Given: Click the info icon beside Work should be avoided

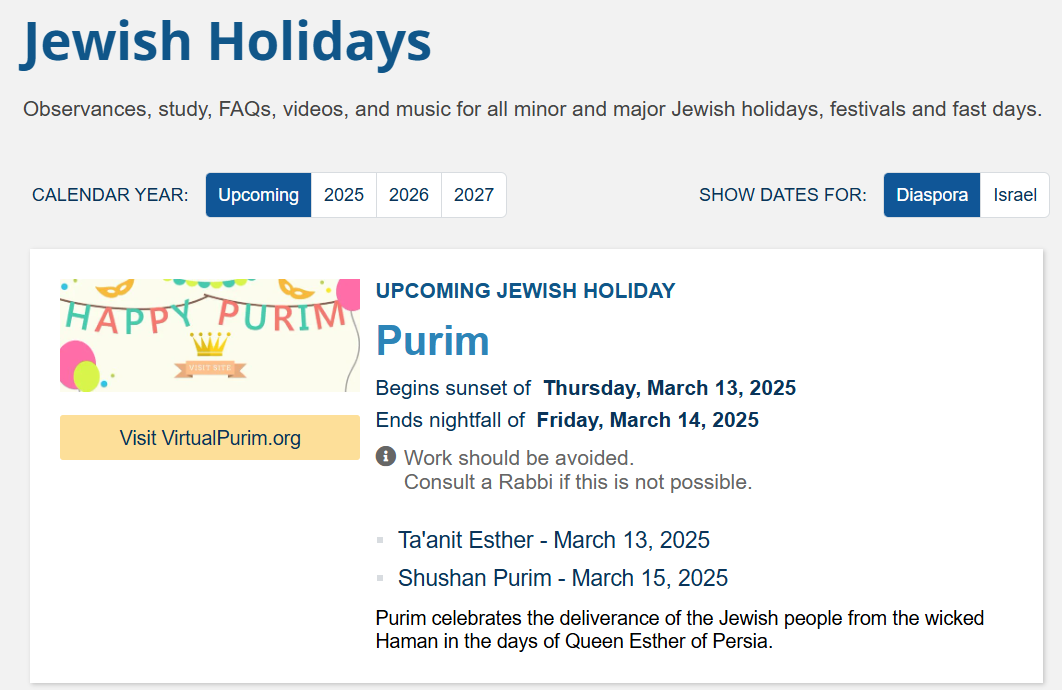Looking at the screenshot, I should click(385, 457).
